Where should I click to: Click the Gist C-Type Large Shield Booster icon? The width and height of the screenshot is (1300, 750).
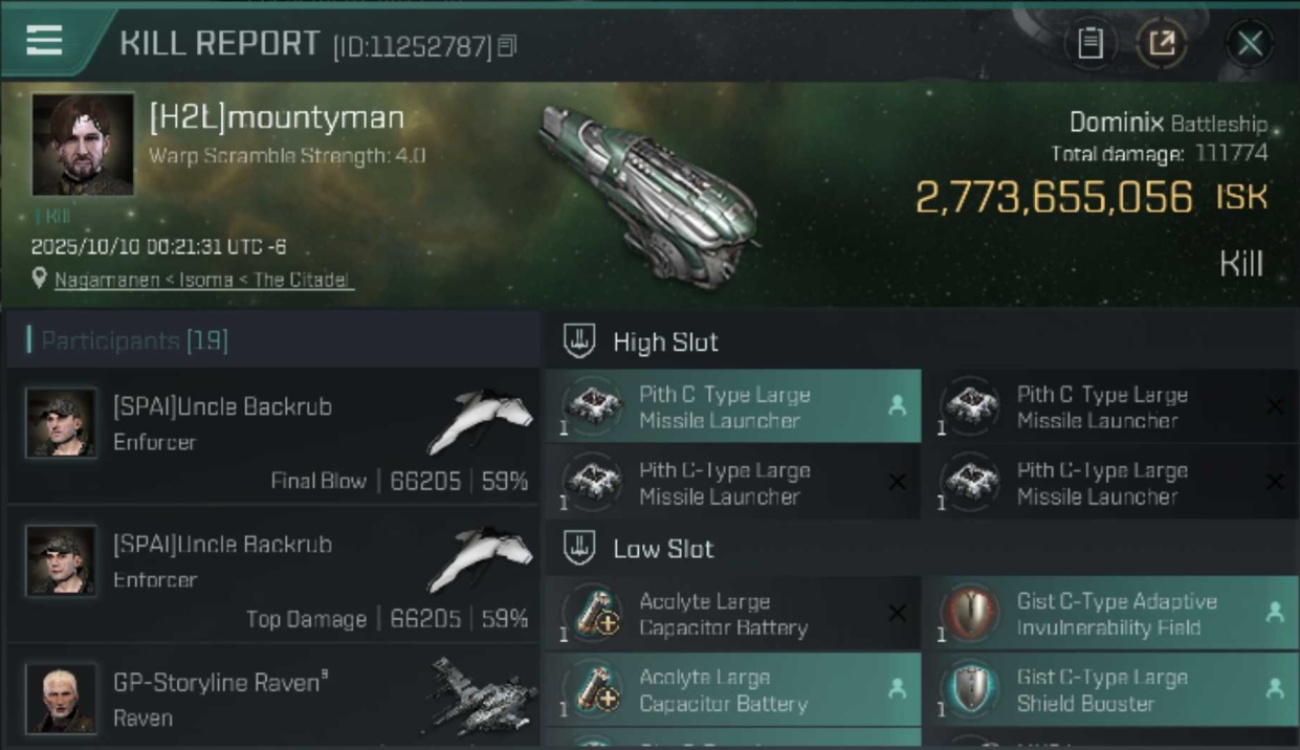(971, 689)
